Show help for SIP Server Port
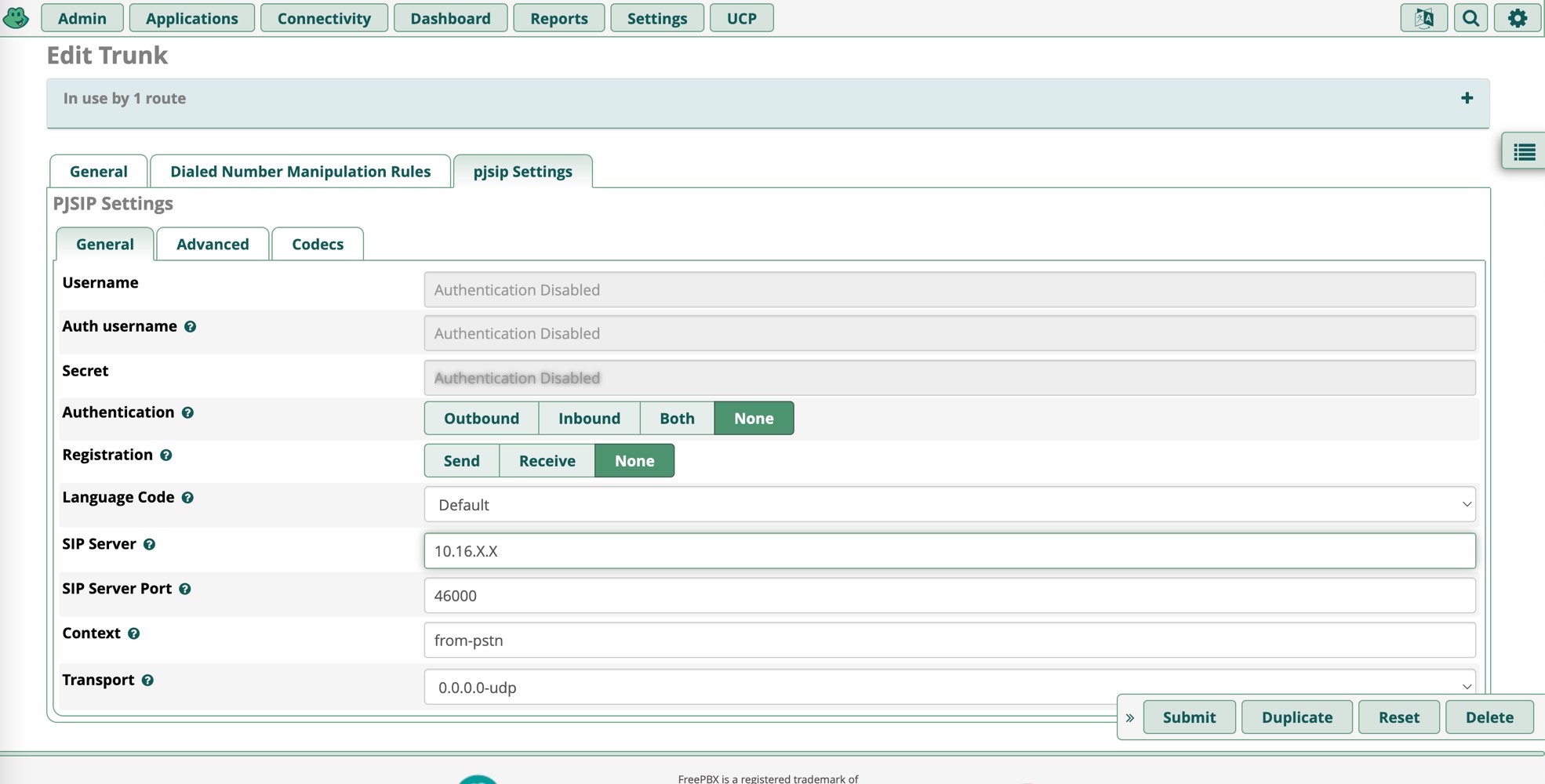Screen dimensions: 1545x784 (185, 590)
